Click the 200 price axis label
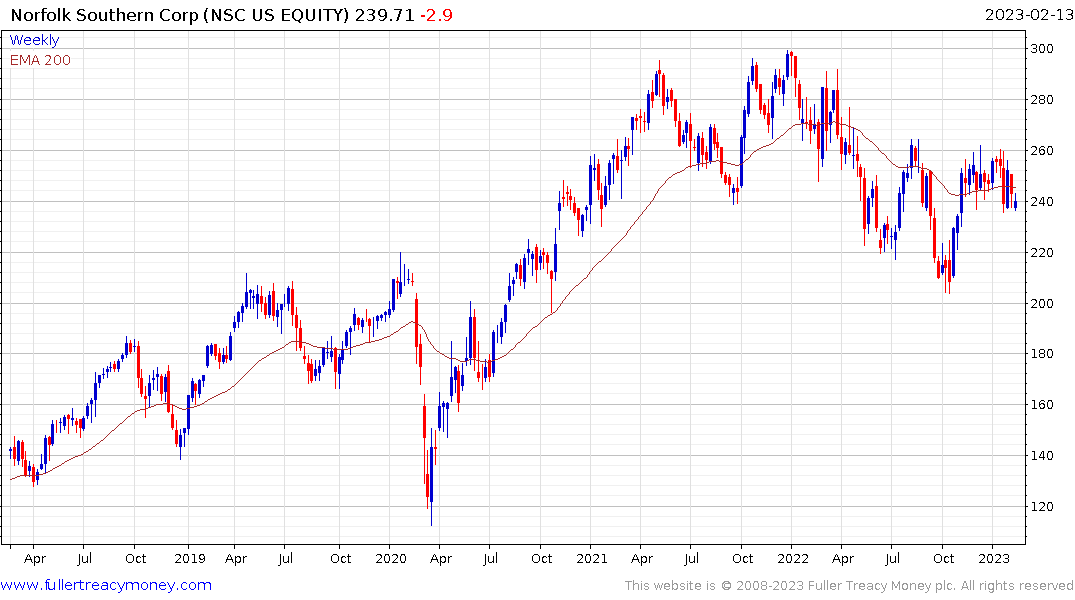The width and height of the screenshot is (1075, 600). pos(1042,303)
